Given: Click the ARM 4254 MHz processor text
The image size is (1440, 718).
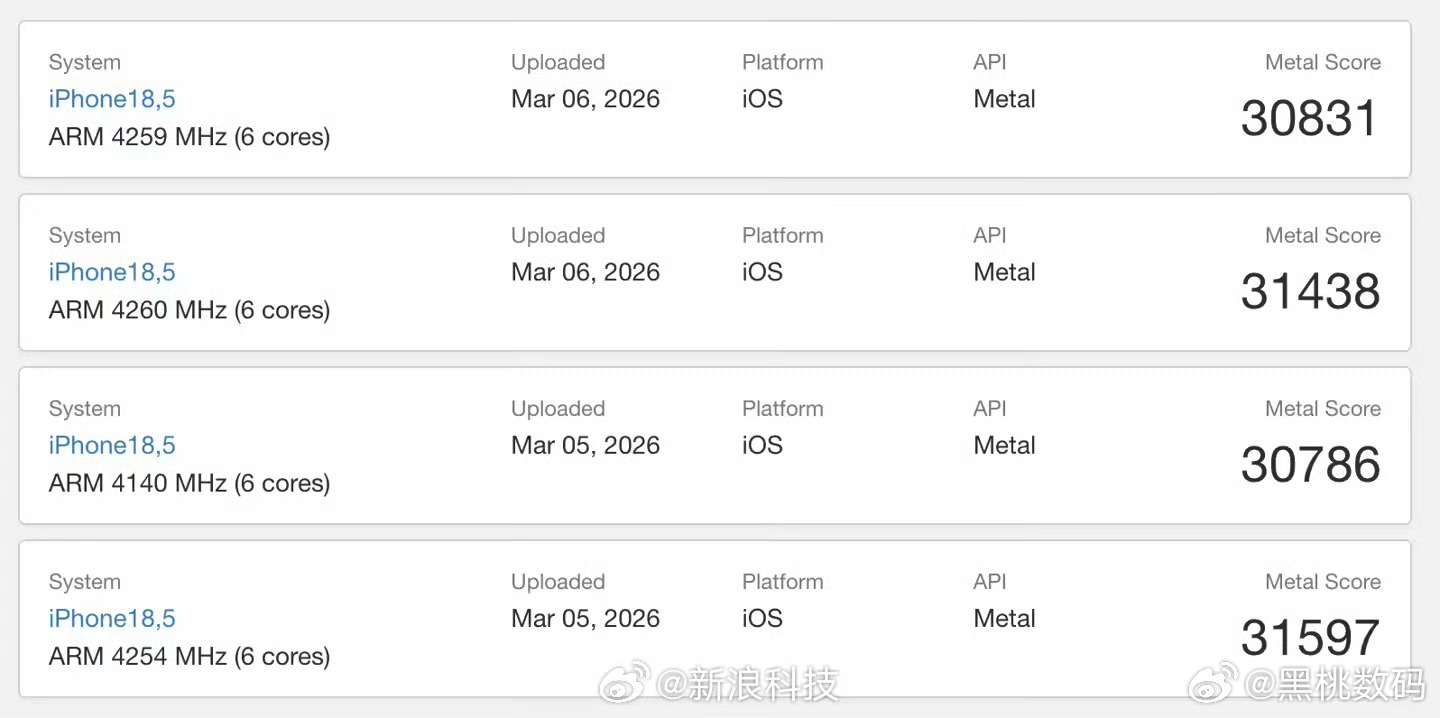Looking at the screenshot, I should (189, 656).
